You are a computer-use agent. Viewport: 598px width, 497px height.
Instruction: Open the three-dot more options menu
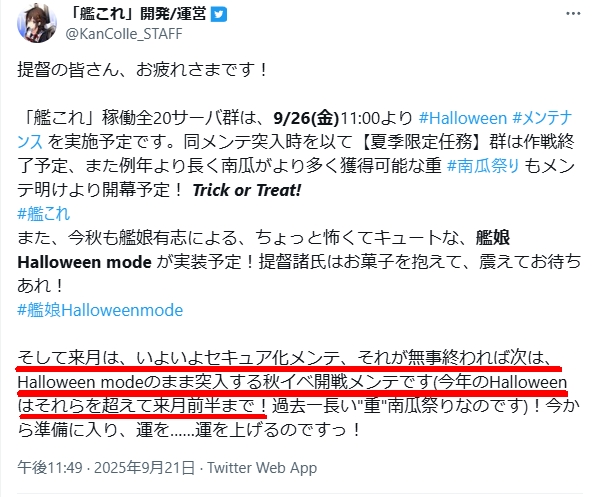[x=573, y=14]
